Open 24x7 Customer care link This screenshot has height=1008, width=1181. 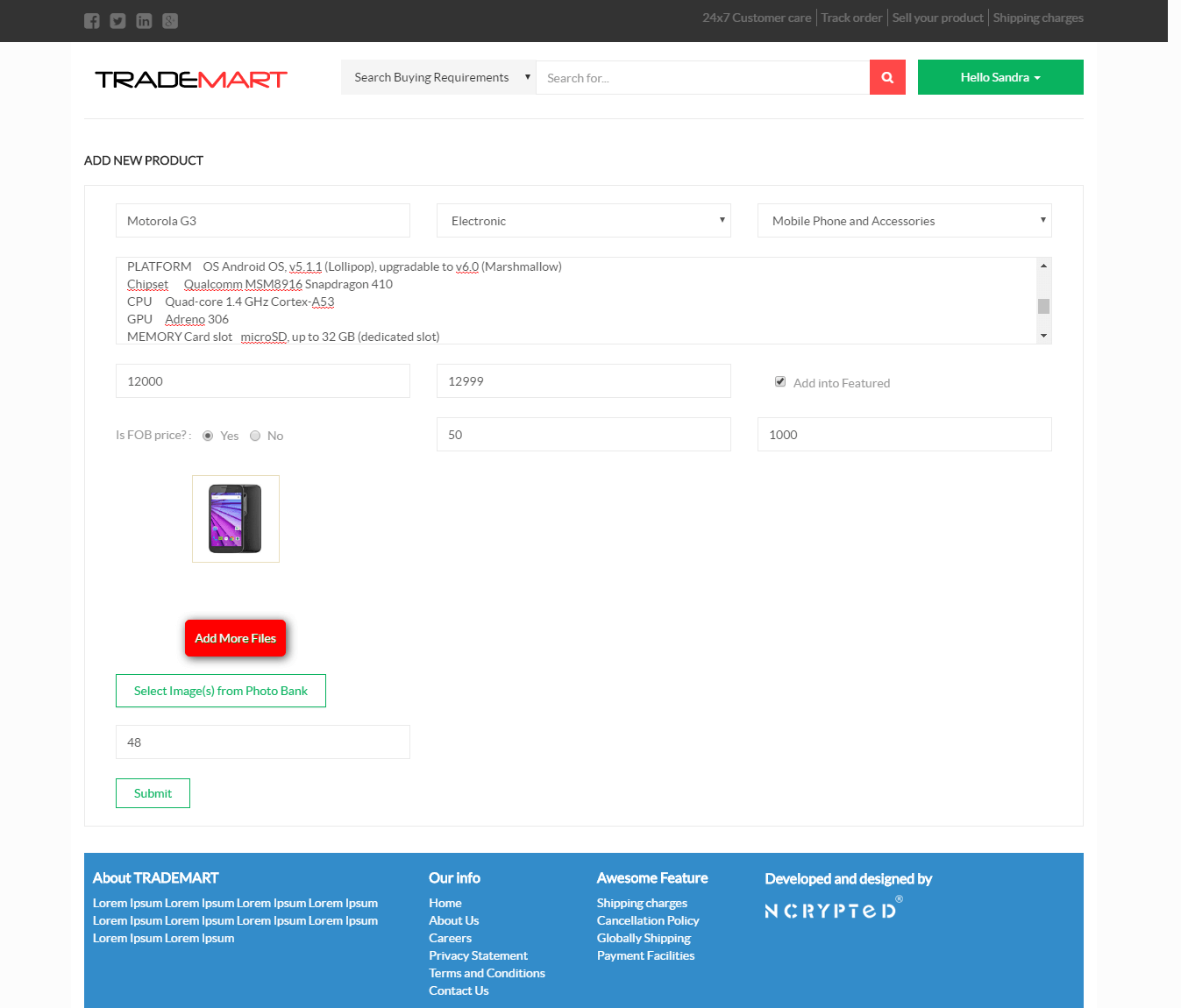pyautogui.click(x=757, y=18)
